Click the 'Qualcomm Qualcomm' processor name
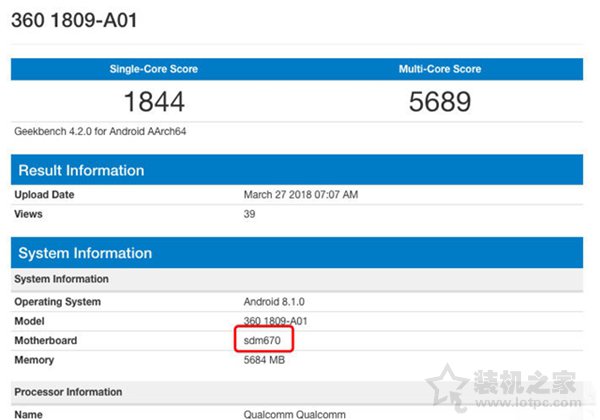The height and width of the screenshot is (420, 600). 294,415
